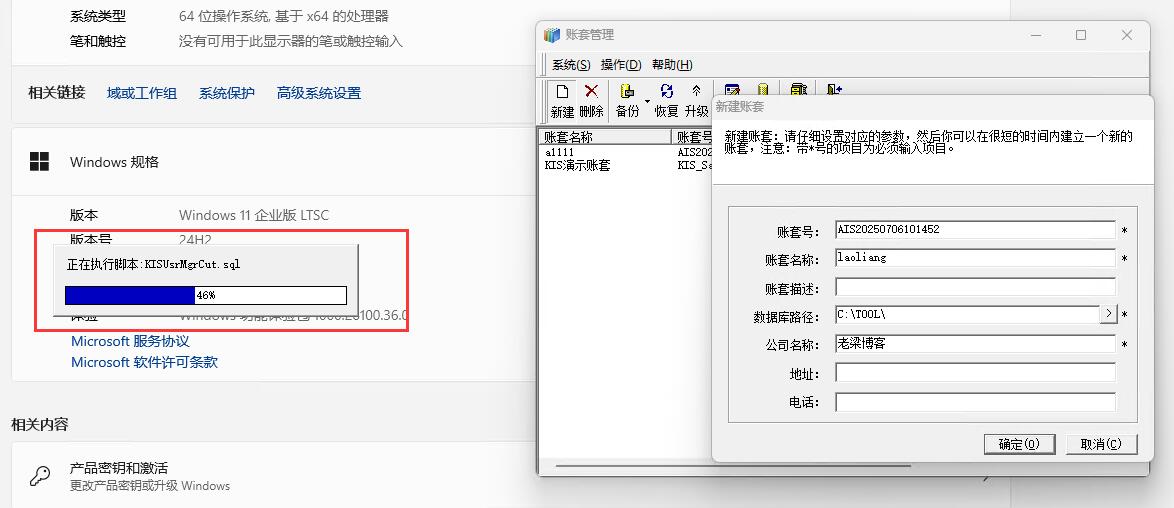The width and height of the screenshot is (1174, 508).
Task: Click the 账套号 column header
Action: (692, 137)
